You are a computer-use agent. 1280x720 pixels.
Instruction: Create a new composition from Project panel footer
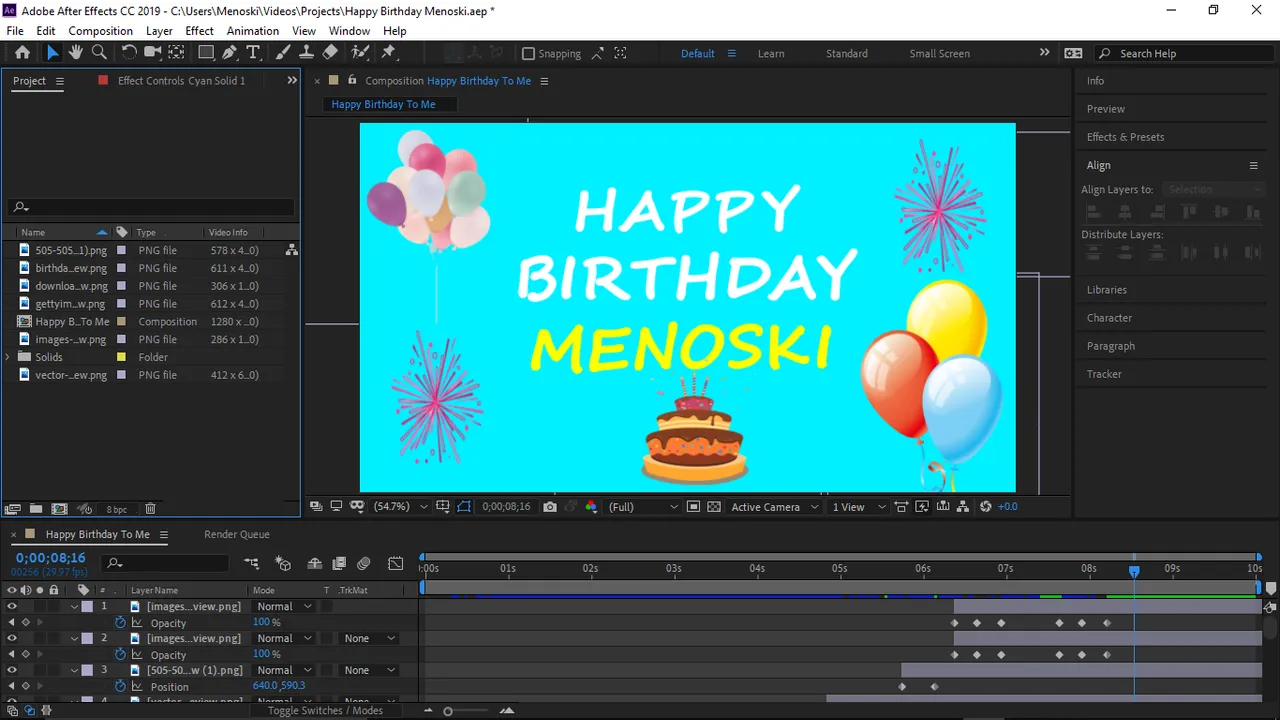pos(59,509)
